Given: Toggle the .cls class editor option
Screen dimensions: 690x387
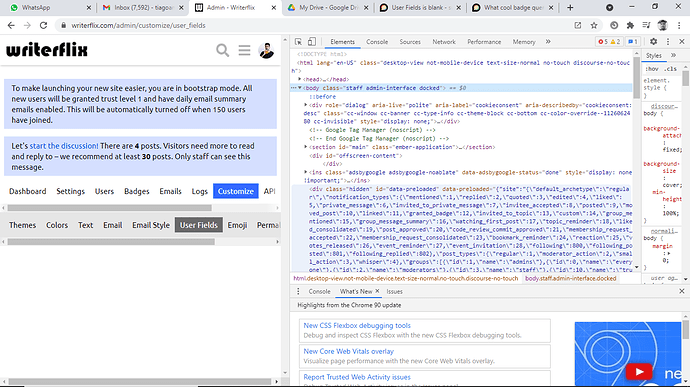Looking at the screenshot, I should (671, 69).
